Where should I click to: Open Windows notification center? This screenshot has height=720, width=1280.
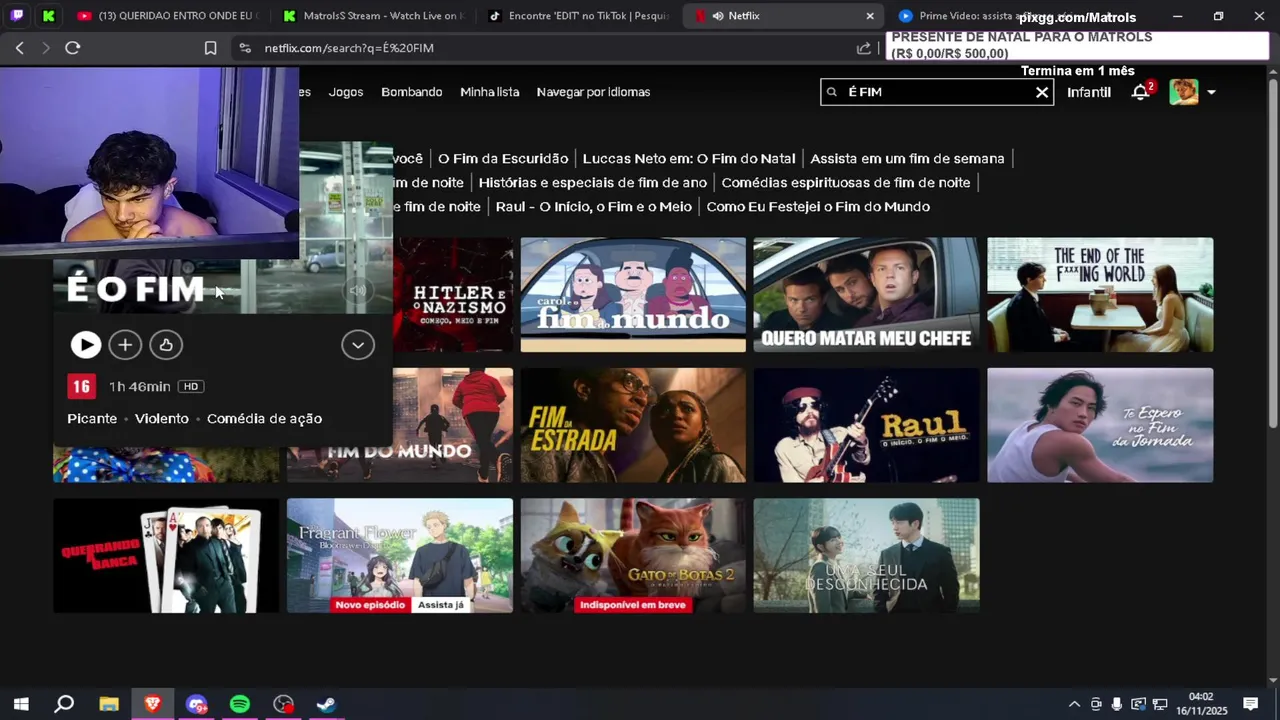pos(1250,704)
